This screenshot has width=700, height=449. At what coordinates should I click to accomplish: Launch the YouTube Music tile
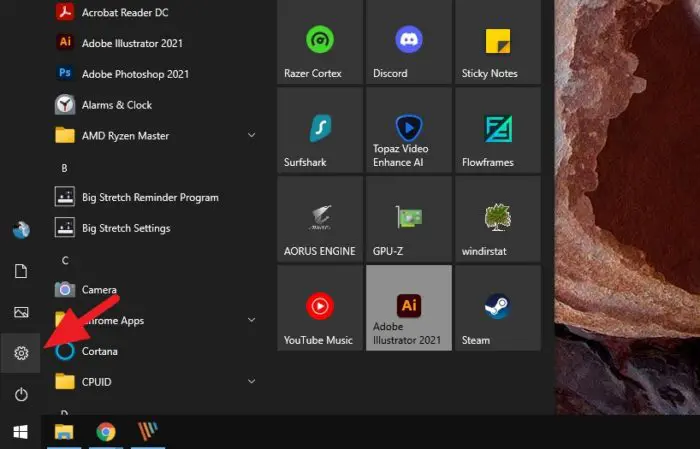coord(320,308)
